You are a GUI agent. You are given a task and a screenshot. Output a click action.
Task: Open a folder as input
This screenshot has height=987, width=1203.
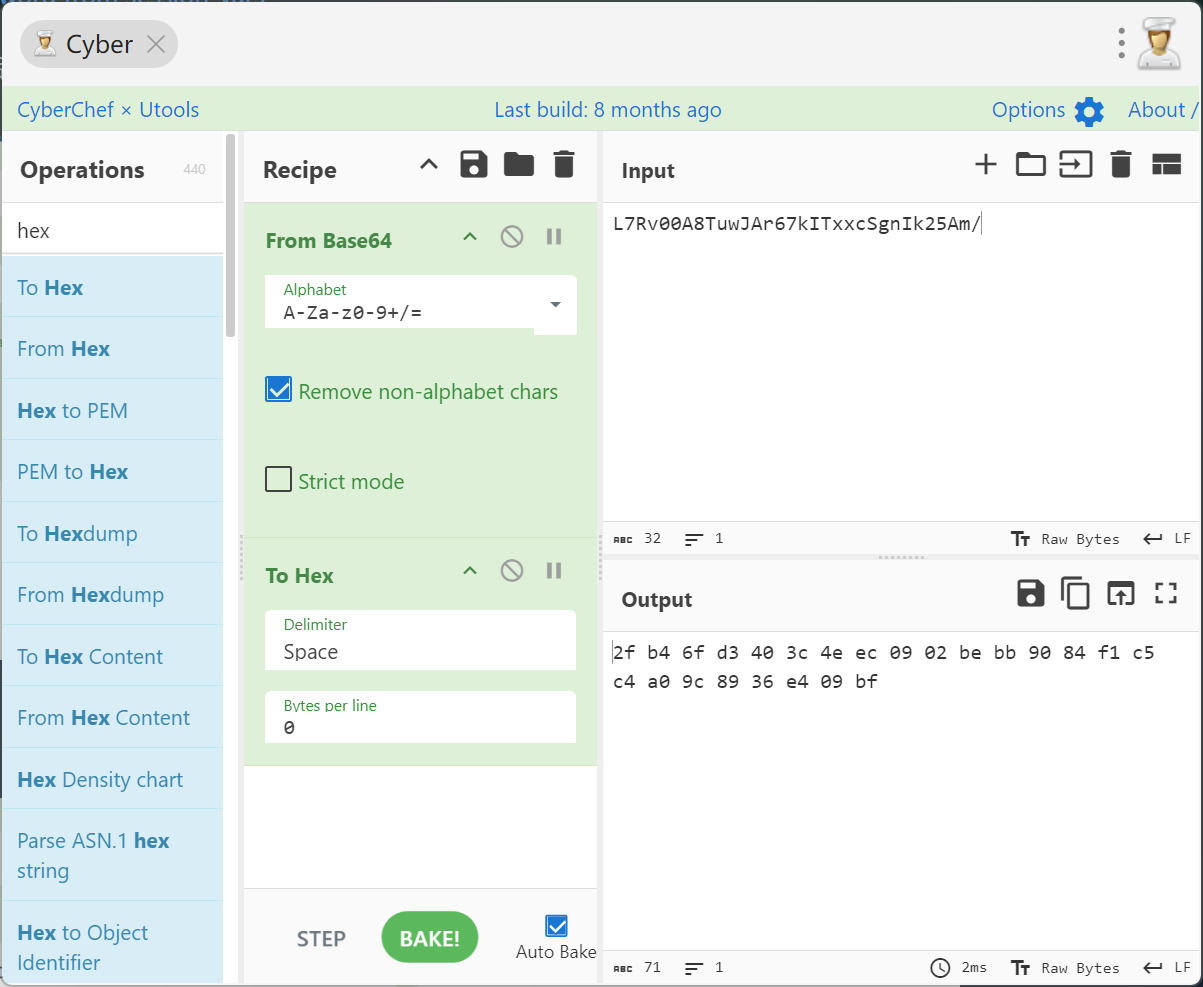click(x=1031, y=165)
